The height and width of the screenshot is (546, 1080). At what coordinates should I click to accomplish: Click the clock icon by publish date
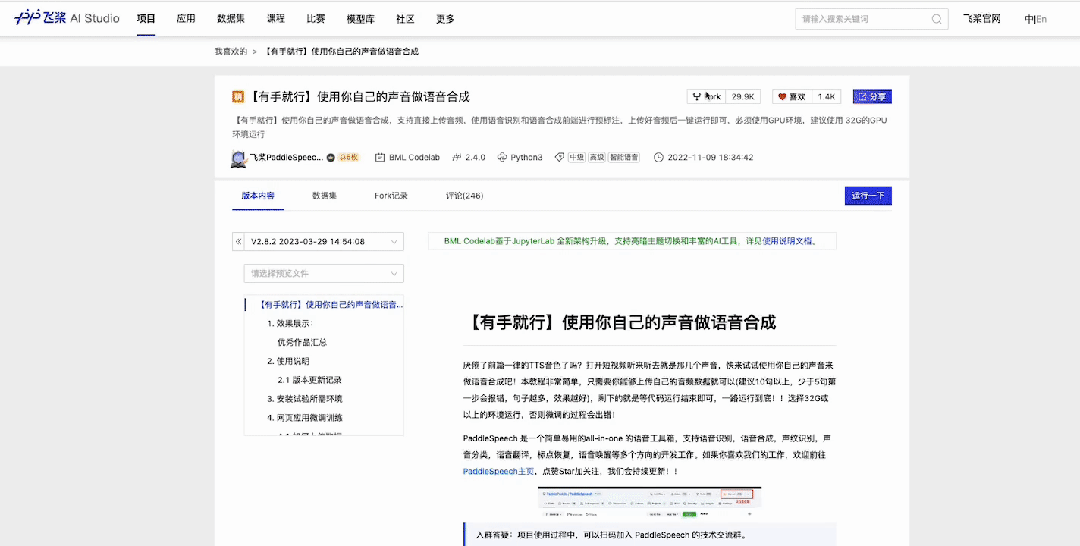[658, 158]
